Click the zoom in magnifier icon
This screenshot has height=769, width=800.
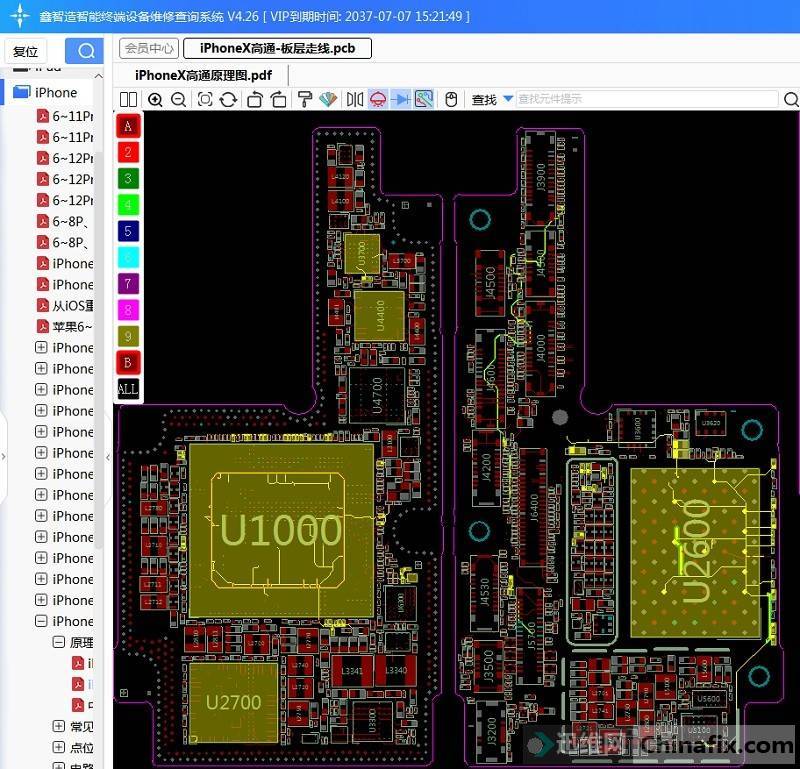(x=155, y=99)
